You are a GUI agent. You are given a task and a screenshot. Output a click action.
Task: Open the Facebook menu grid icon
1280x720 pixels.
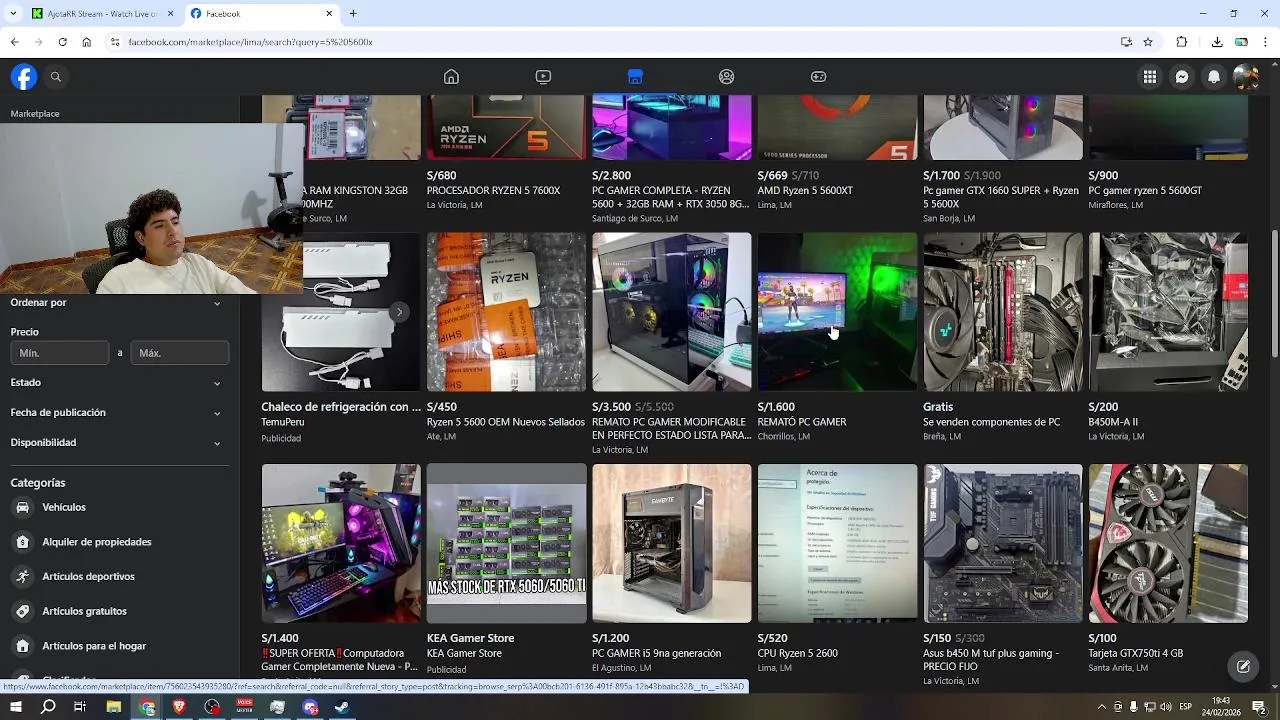[x=1150, y=77]
